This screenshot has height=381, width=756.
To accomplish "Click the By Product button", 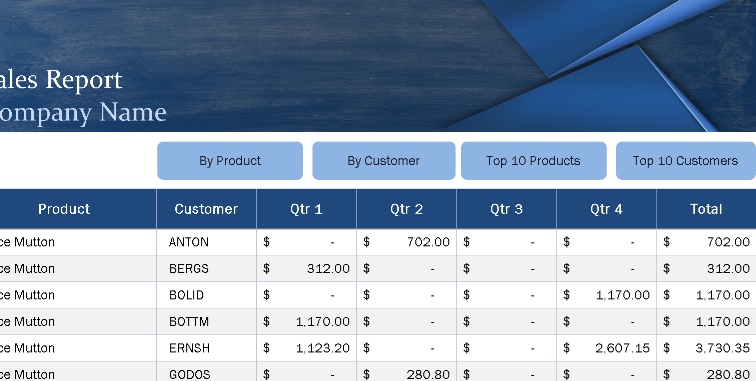I will pyautogui.click(x=230, y=161).
